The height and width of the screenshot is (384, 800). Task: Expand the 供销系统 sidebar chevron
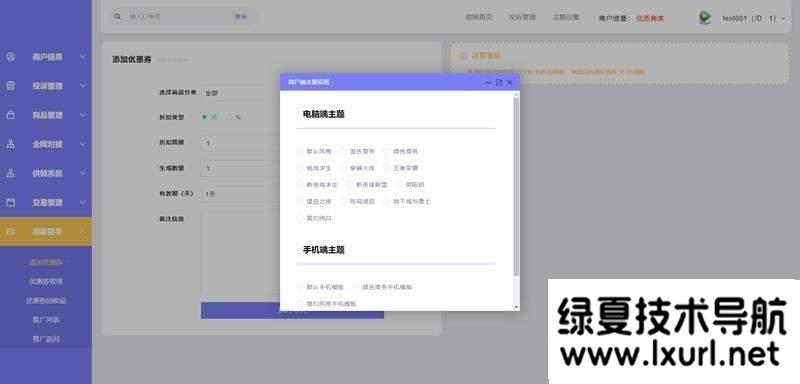[83, 173]
